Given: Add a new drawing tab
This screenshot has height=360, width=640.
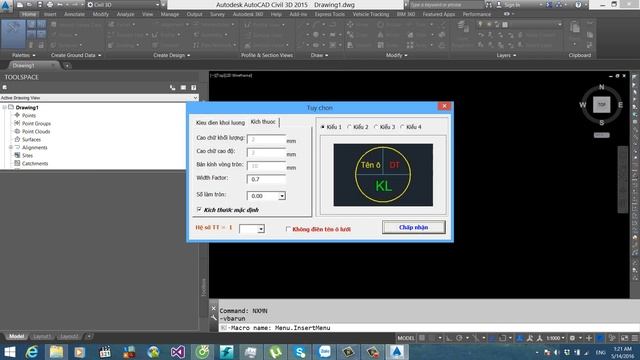Looking at the screenshot, I should pyautogui.click(x=67, y=65).
